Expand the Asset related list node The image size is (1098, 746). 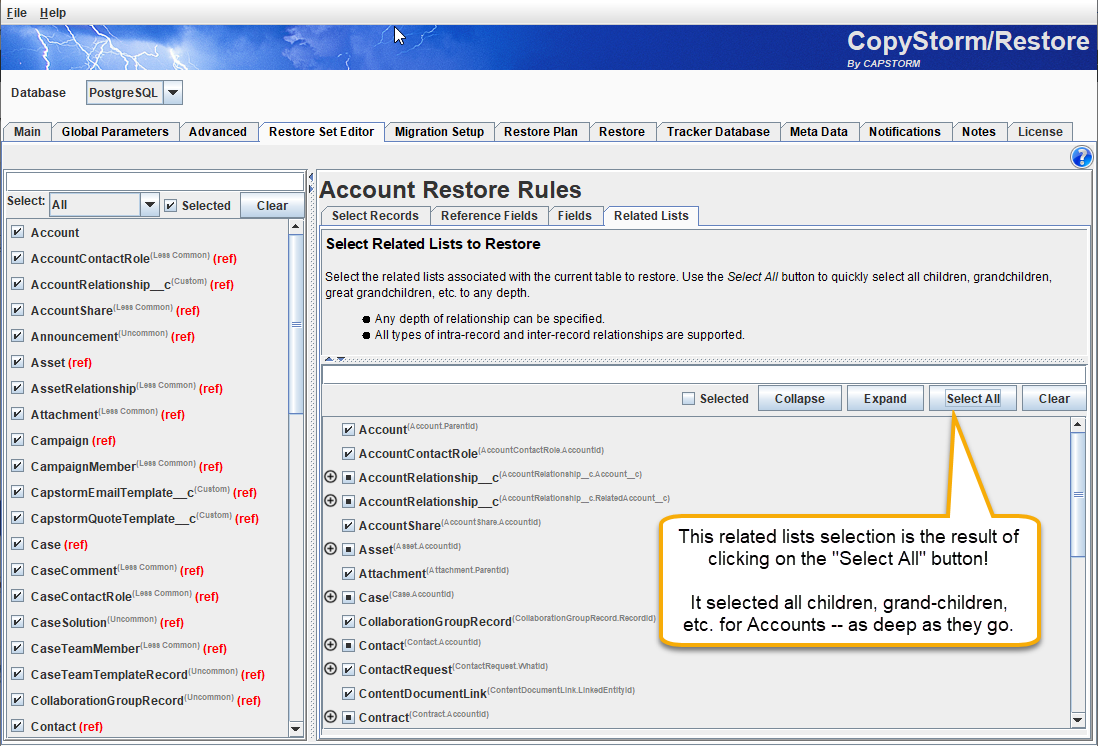331,549
